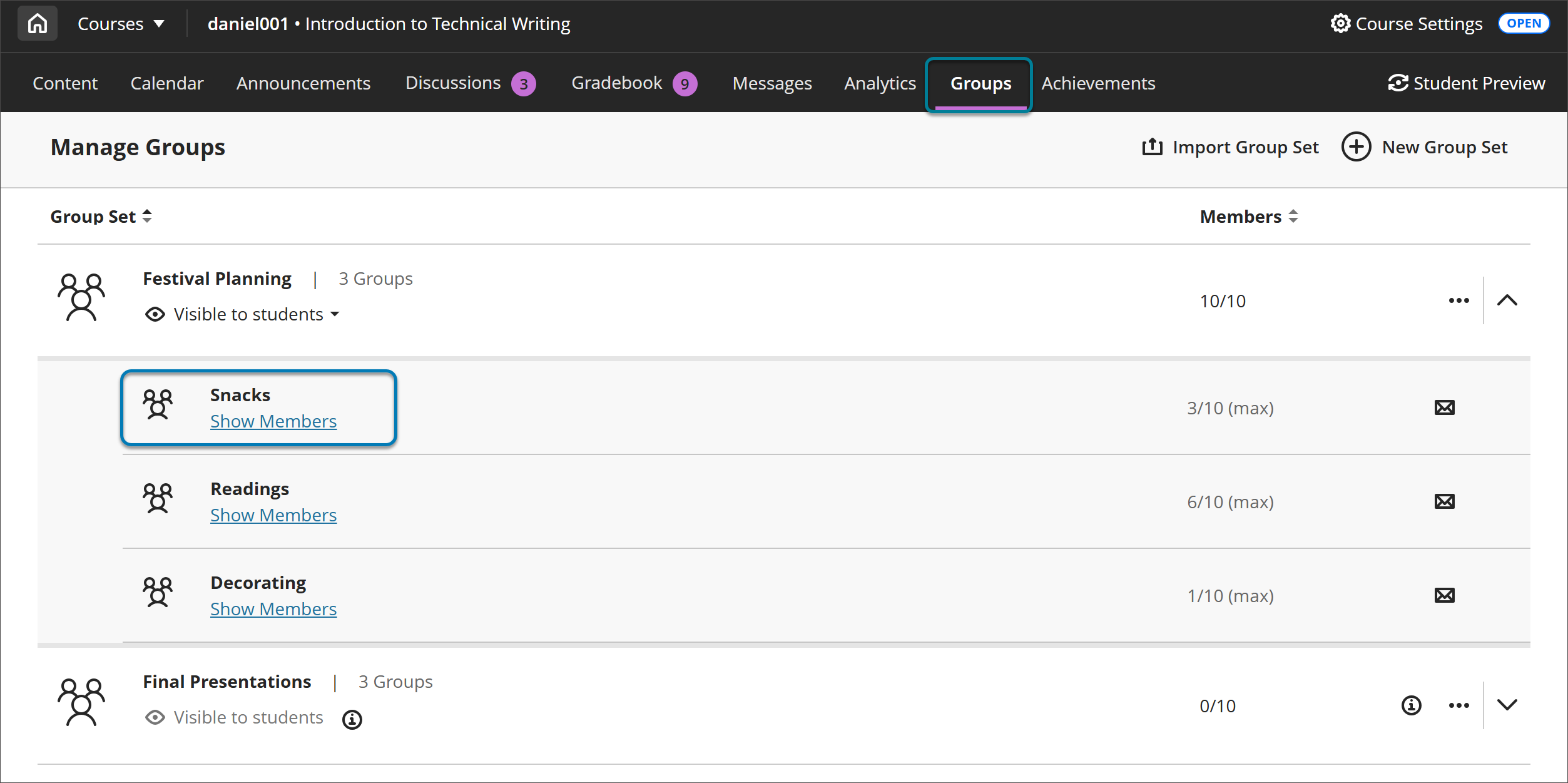
Task: Show Members of the Decorating group
Action: tap(273, 608)
